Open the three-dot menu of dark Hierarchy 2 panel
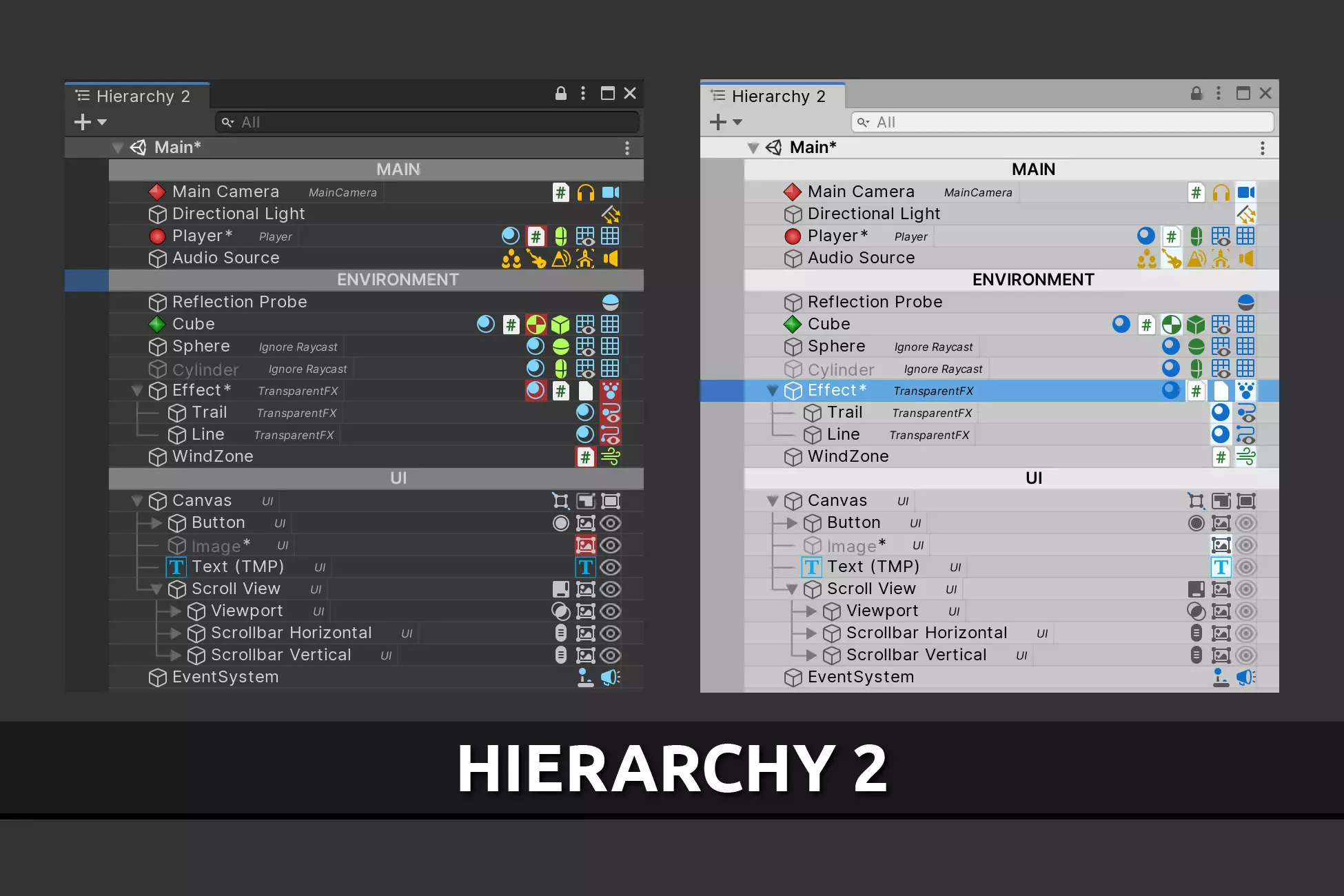This screenshot has width=1344, height=896. [x=583, y=93]
